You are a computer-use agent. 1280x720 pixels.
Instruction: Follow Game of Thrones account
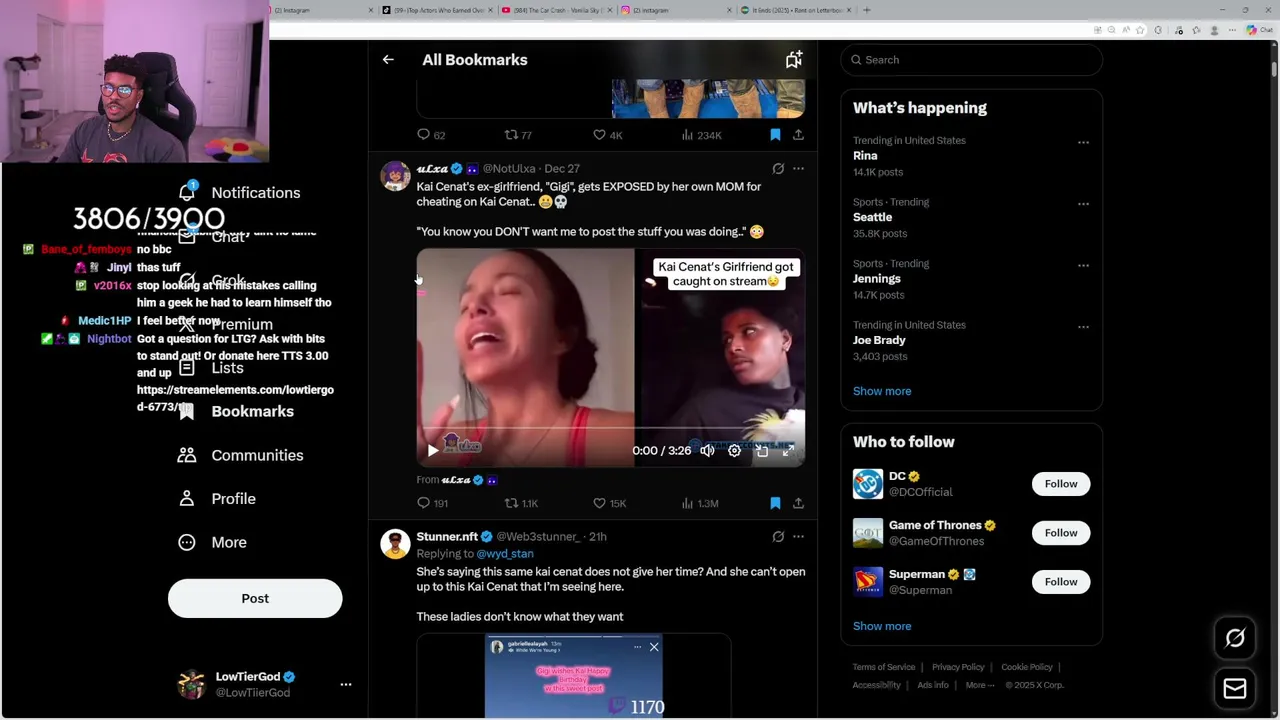pos(1061,533)
